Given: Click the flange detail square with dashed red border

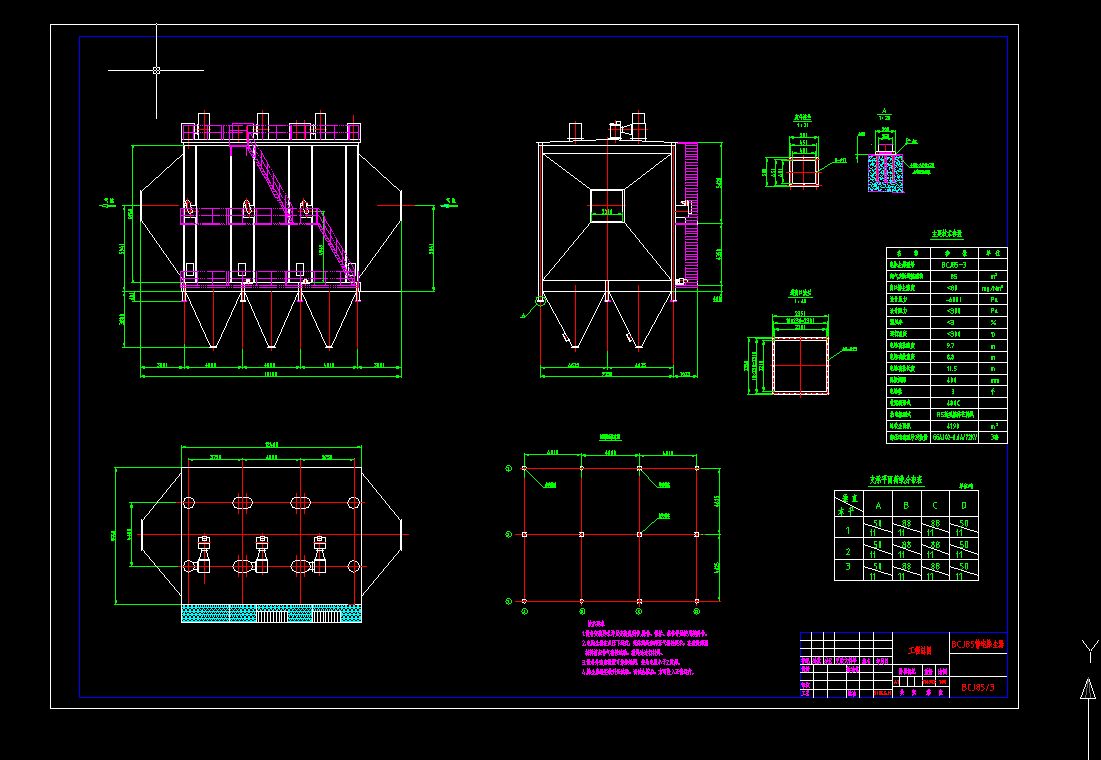Looking at the screenshot, I should pos(800,365).
